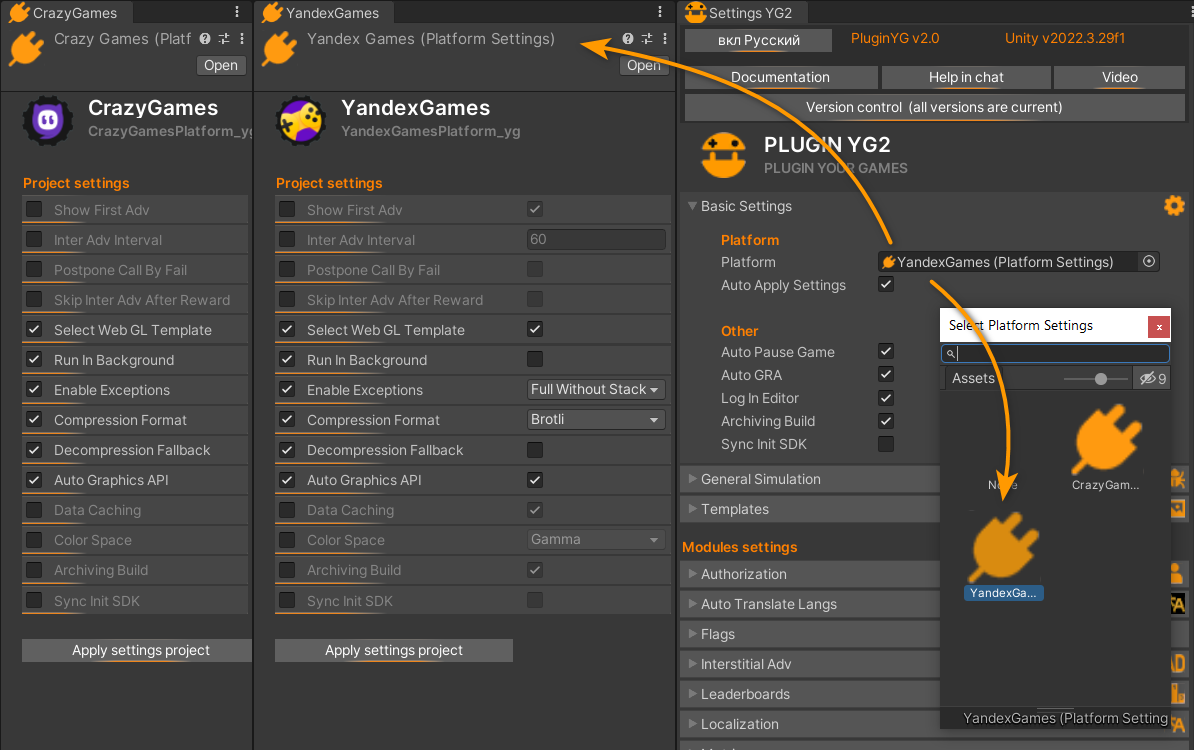1194x750 pixels.
Task: Expand the Localization module
Action: 692,723
